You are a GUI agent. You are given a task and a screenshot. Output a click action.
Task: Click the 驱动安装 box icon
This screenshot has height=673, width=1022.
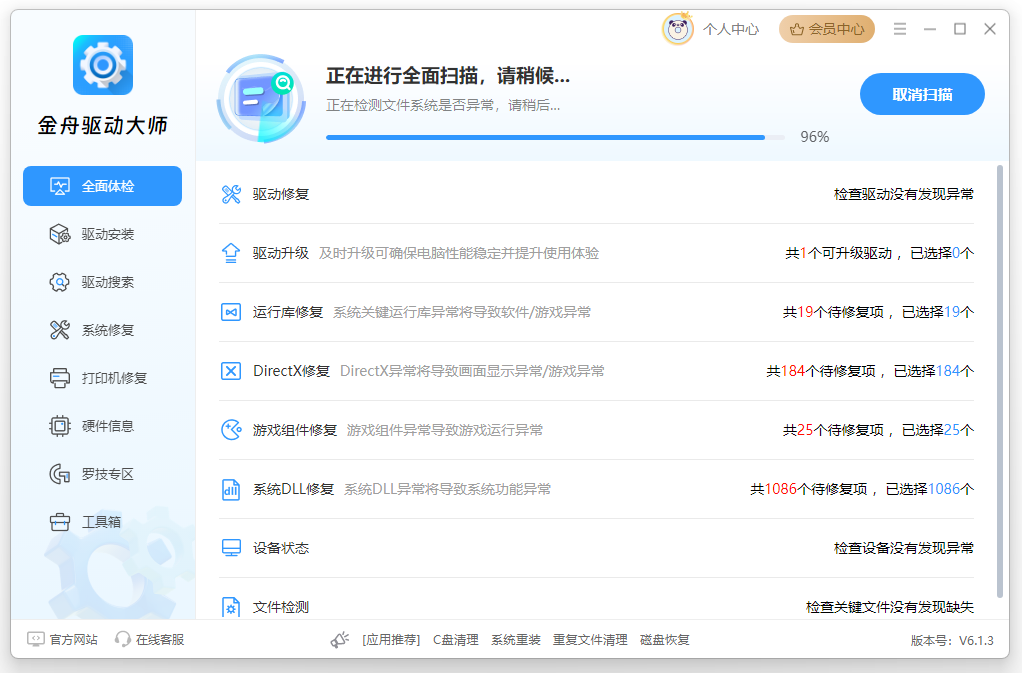[59, 234]
